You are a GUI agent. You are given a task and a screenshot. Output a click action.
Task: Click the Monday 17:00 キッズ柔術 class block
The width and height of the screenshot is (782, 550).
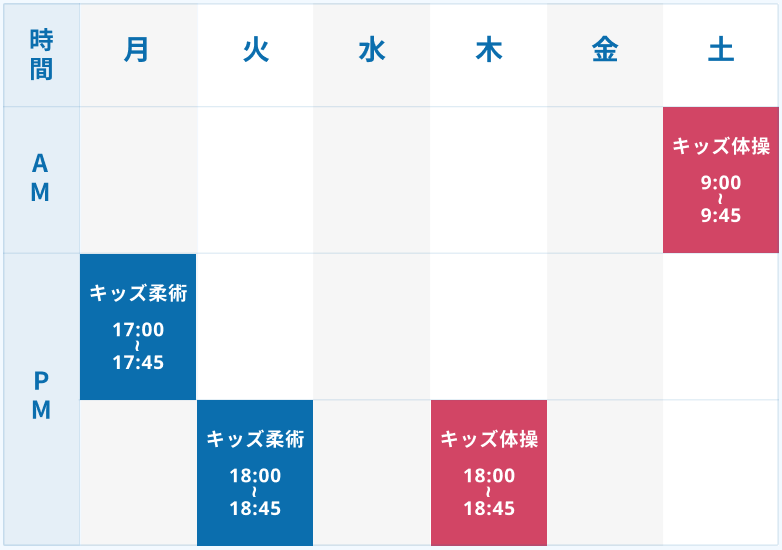click(138, 326)
